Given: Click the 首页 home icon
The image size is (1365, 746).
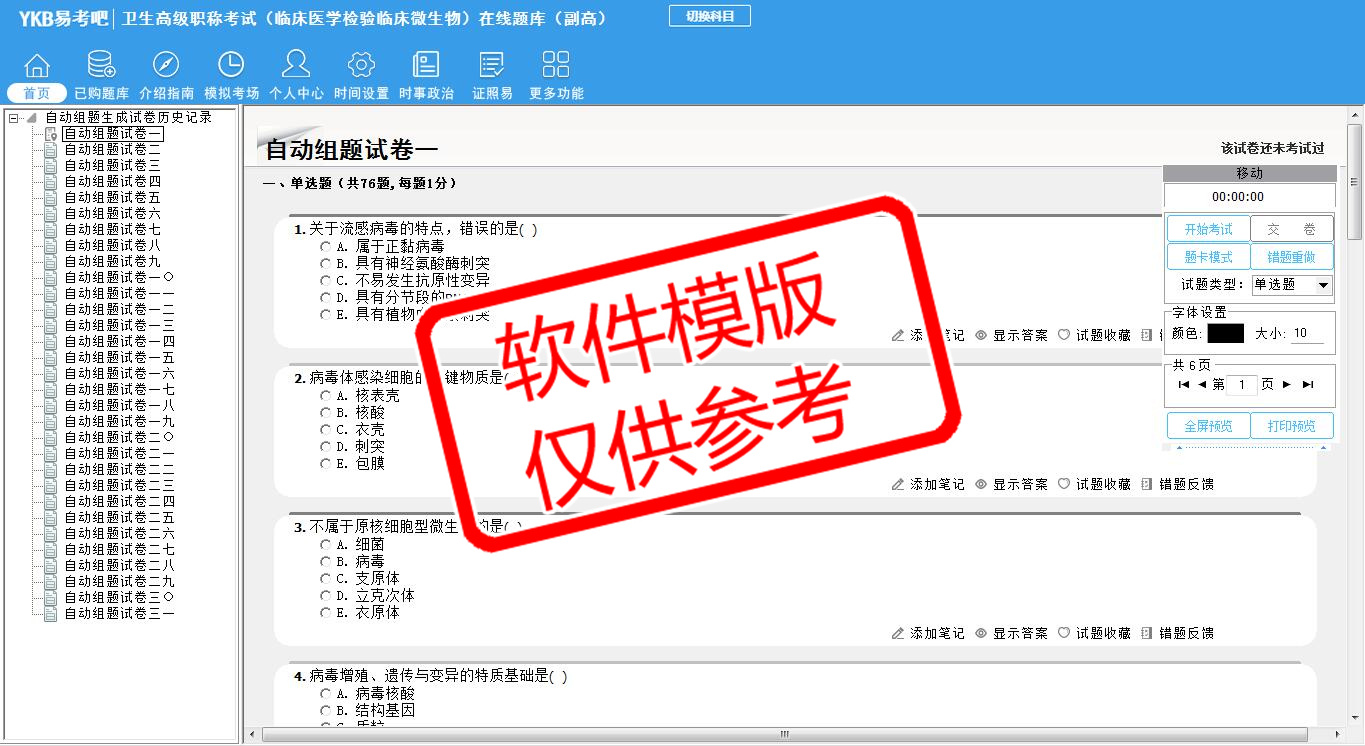Looking at the screenshot, I should [37, 66].
